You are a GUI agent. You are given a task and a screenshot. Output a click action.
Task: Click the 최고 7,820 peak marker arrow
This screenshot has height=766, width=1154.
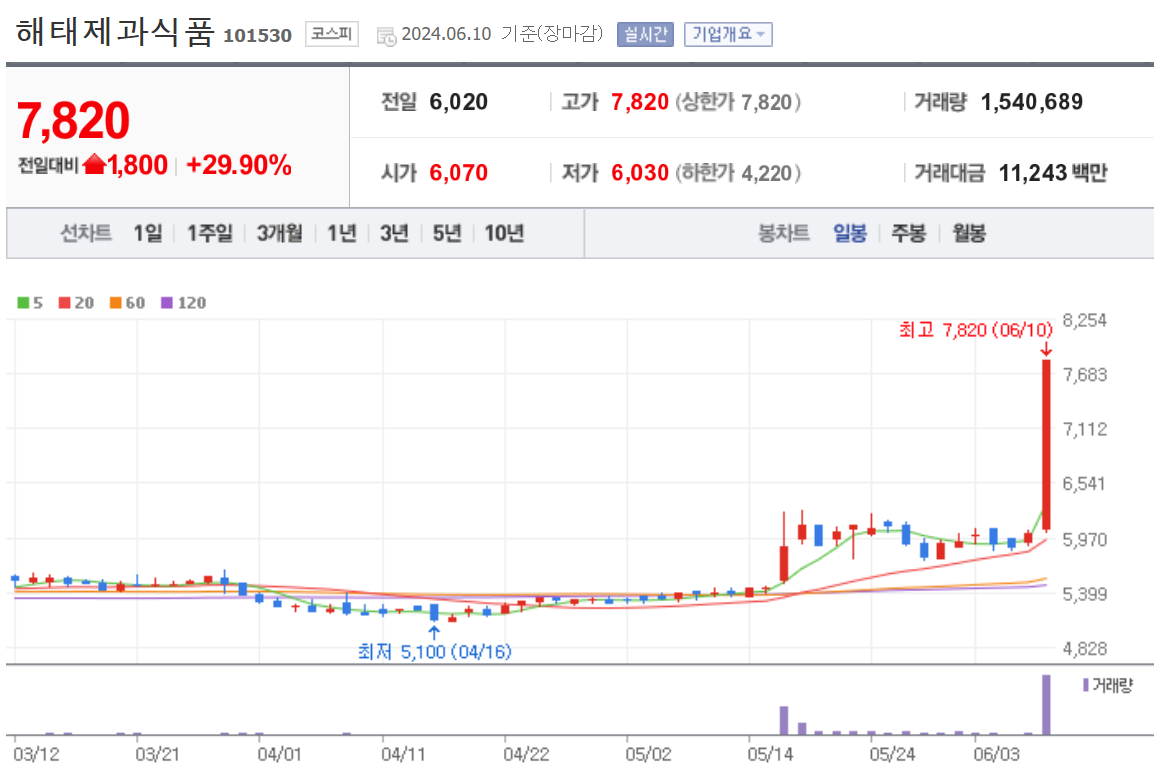[1046, 349]
